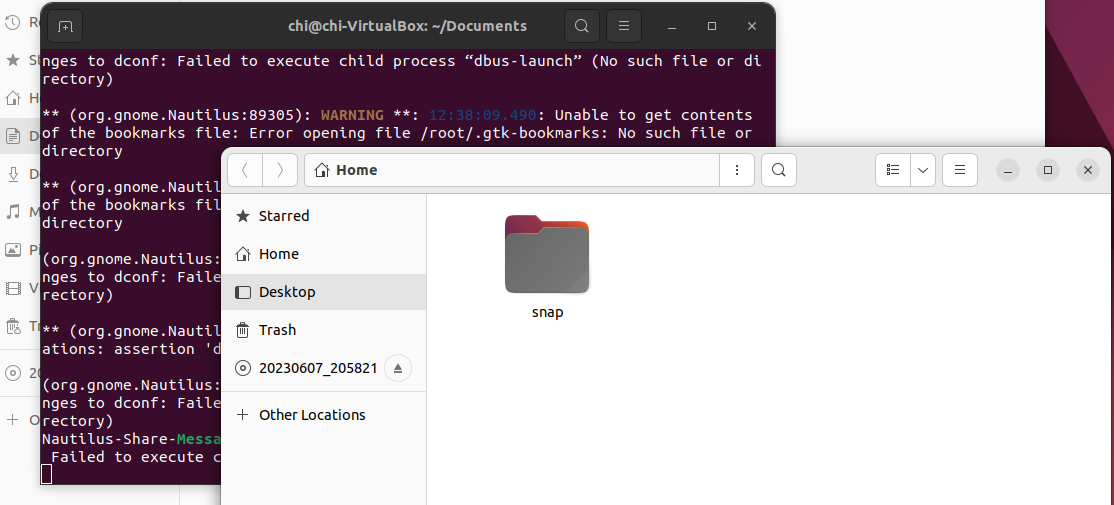Open Starred in the sidebar
1114x505 pixels.
tap(284, 216)
